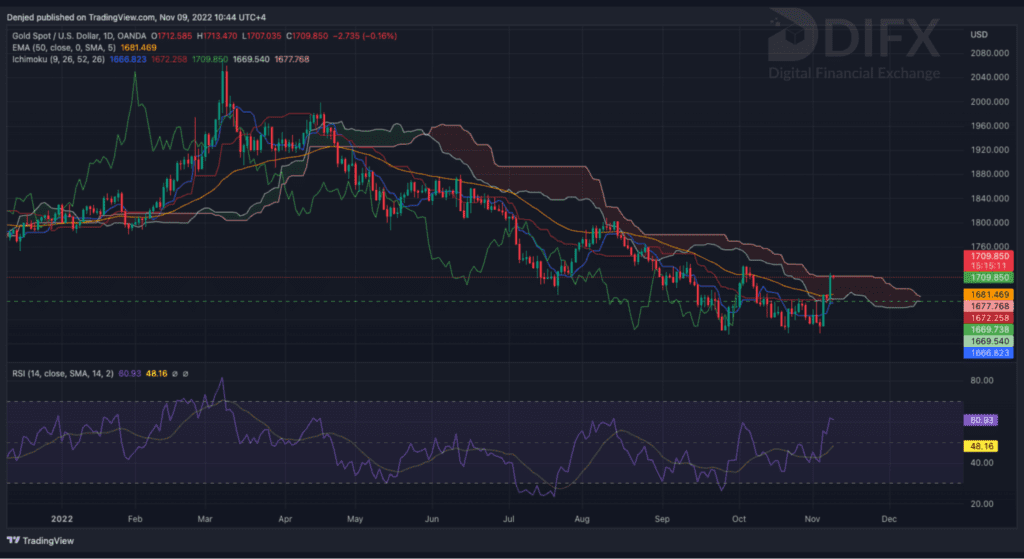Image resolution: width=1024 pixels, height=559 pixels.
Task: Click the DIFX logo watermark
Action: click(853, 41)
